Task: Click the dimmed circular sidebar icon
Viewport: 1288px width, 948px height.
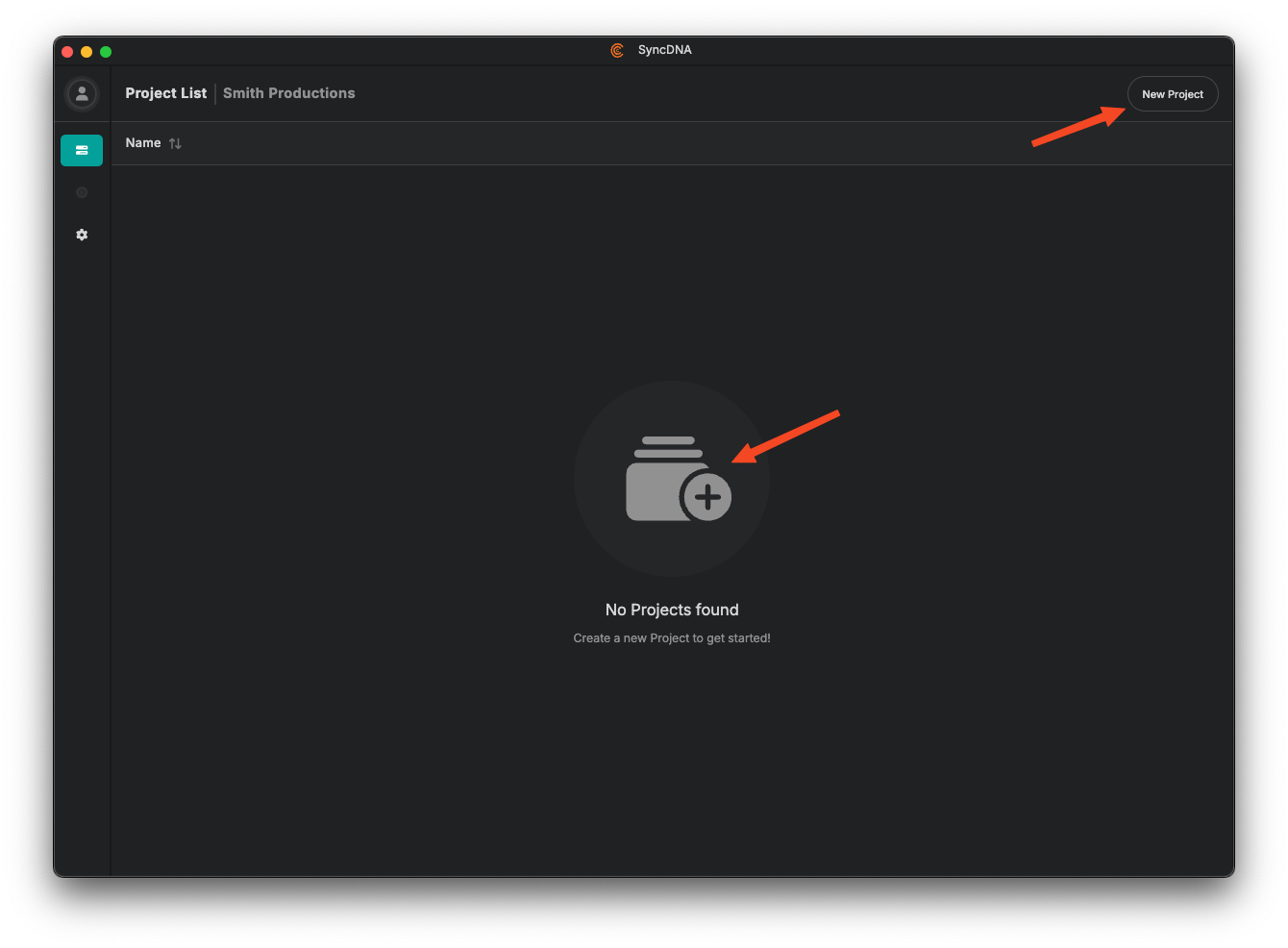Action: coord(82,192)
